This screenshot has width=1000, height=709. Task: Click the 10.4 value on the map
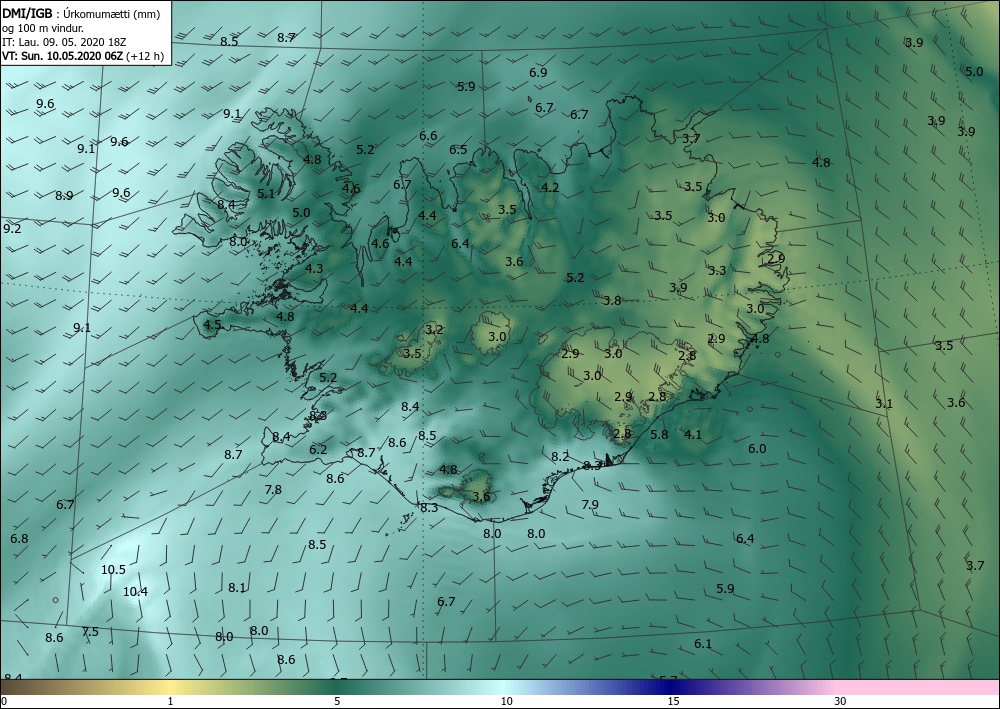click(135, 592)
